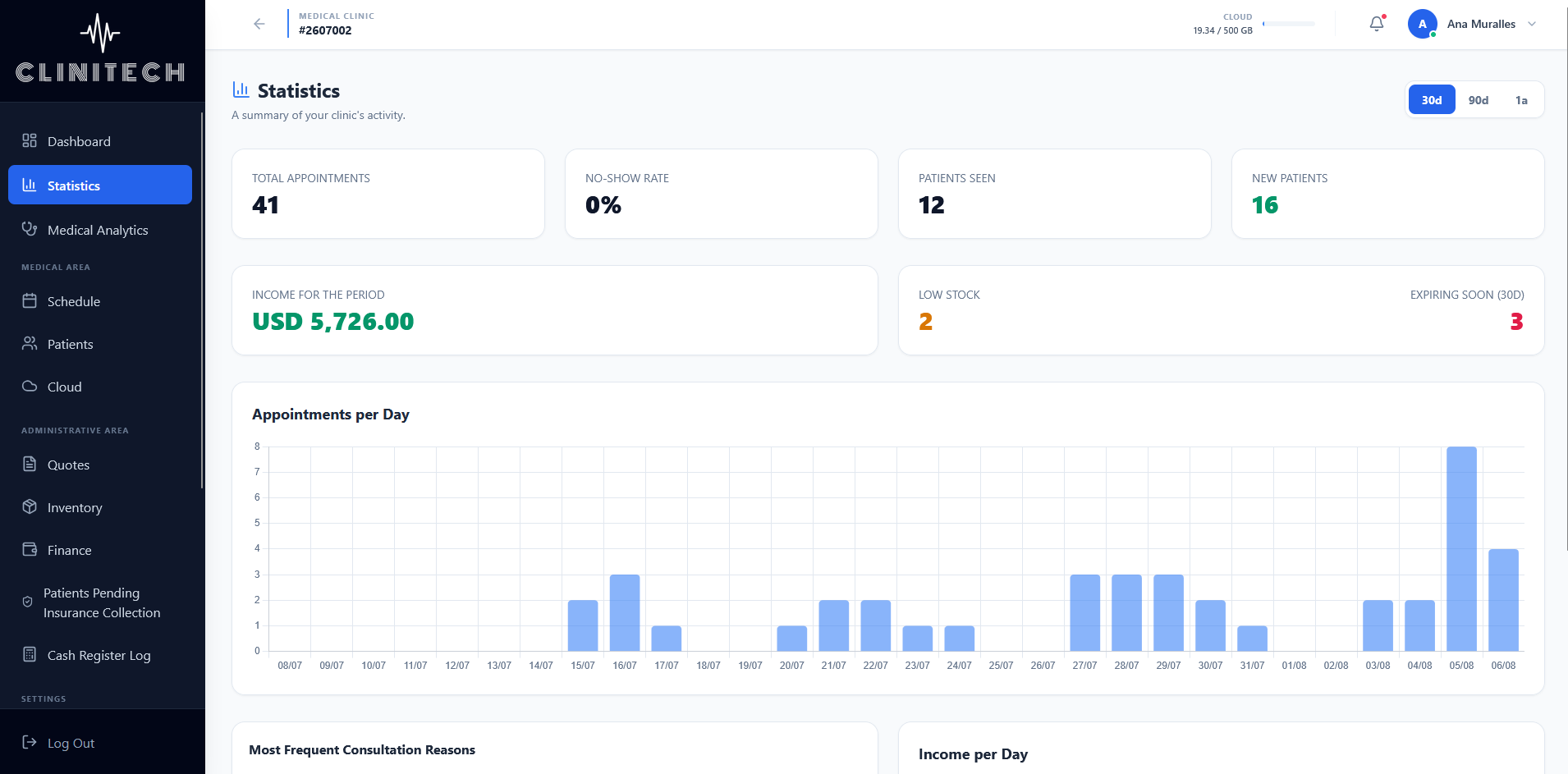The image size is (1568, 774).
Task: Select the 30d time range
Action: (1432, 100)
